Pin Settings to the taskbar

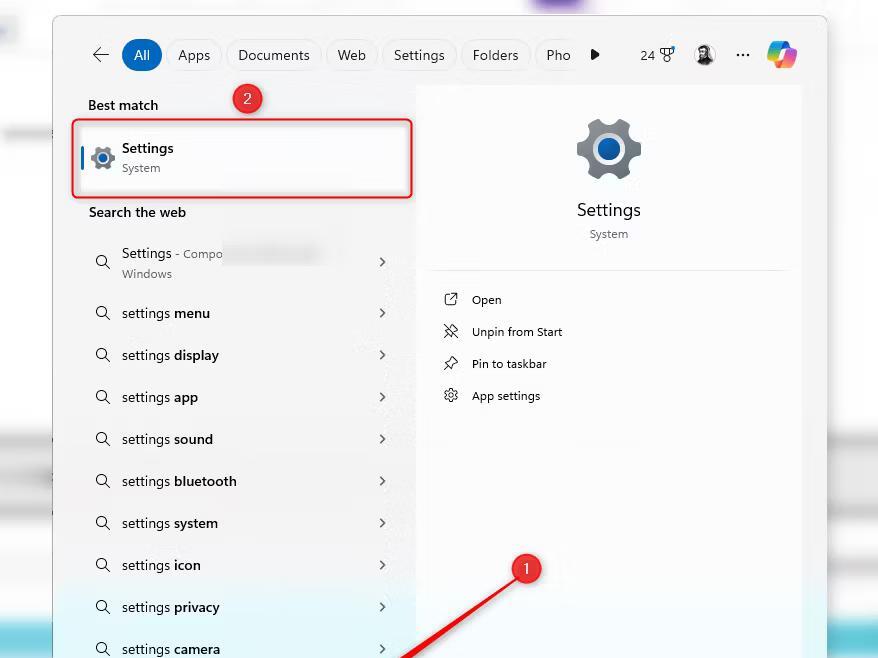coord(510,363)
